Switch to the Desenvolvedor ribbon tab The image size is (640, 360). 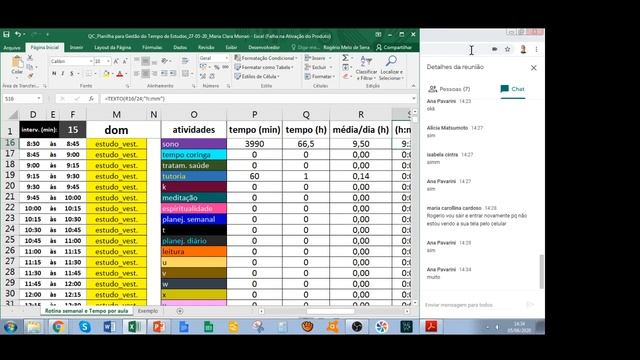coord(264,47)
